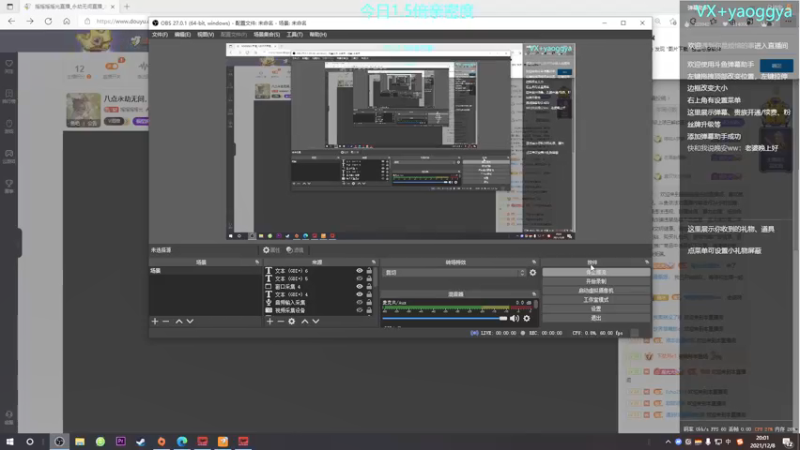Click blue confirm button in danmaku helper
The width and height of the screenshot is (800, 450).
pyautogui.click(x=776, y=65)
